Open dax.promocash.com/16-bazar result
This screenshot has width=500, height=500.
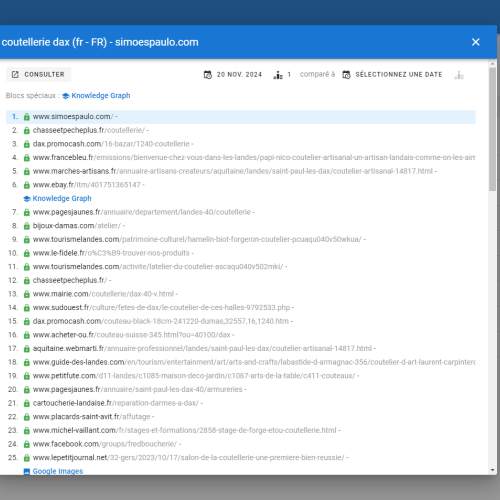pyautogui.click(x=111, y=144)
